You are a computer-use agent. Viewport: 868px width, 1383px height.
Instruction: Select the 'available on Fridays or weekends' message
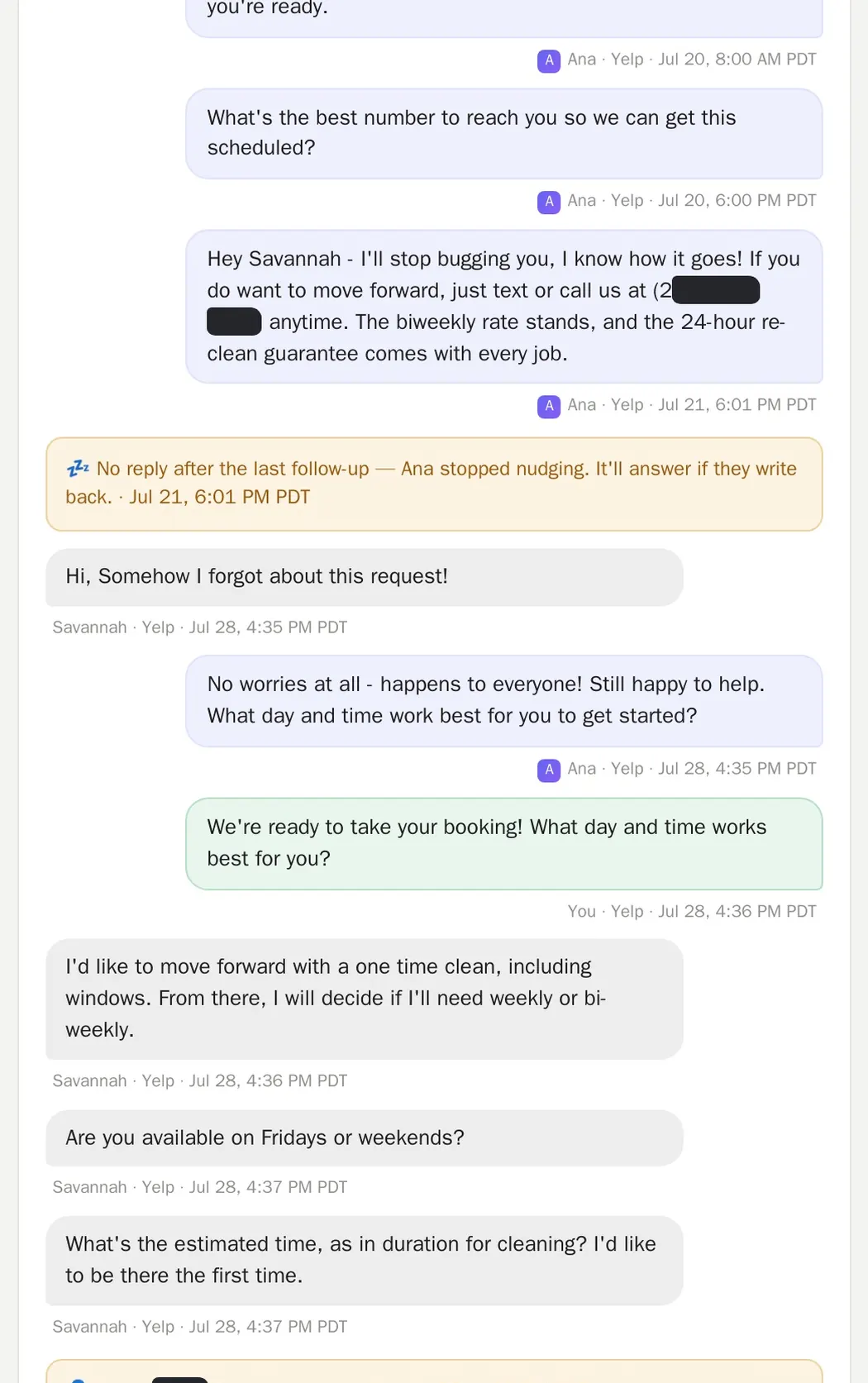click(365, 1138)
